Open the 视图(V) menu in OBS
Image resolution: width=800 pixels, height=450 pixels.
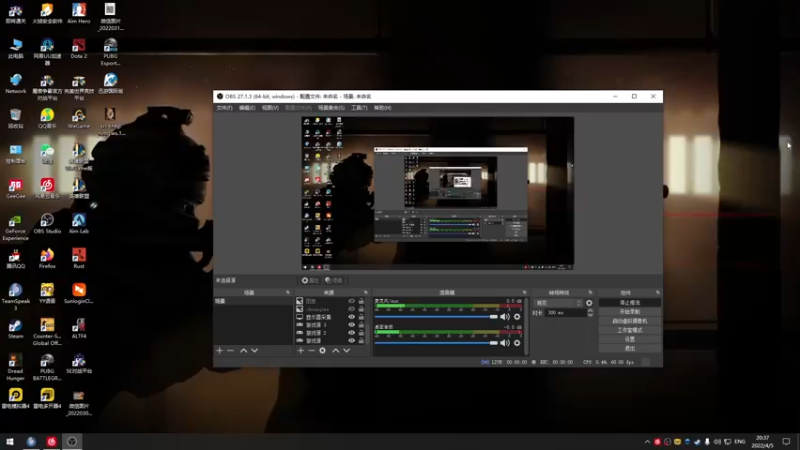coord(270,108)
